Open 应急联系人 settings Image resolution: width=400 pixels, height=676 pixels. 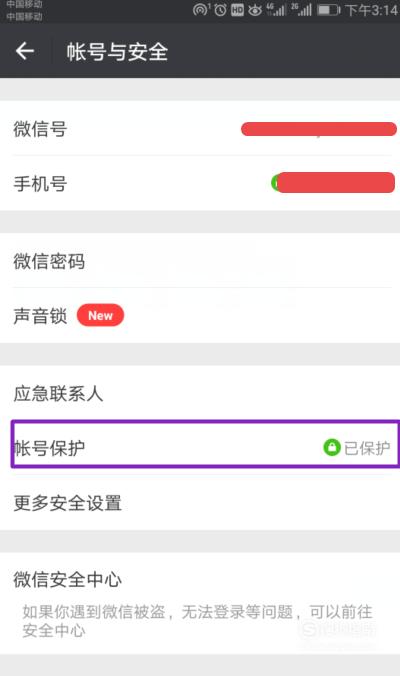(200, 393)
